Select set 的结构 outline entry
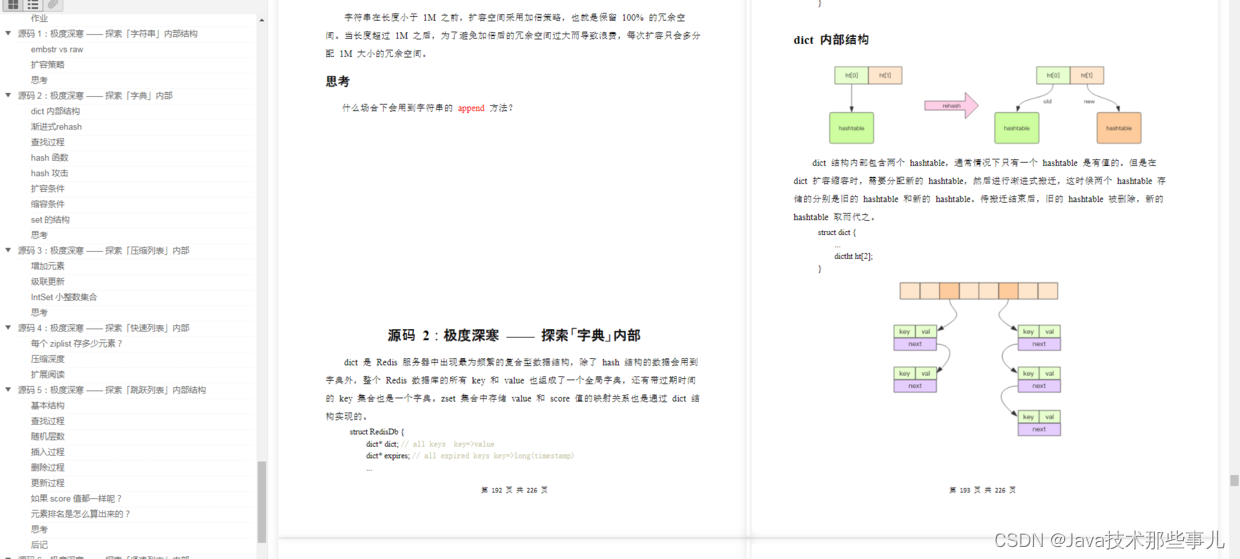This screenshot has width=1240, height=559. tap(50, 220)
